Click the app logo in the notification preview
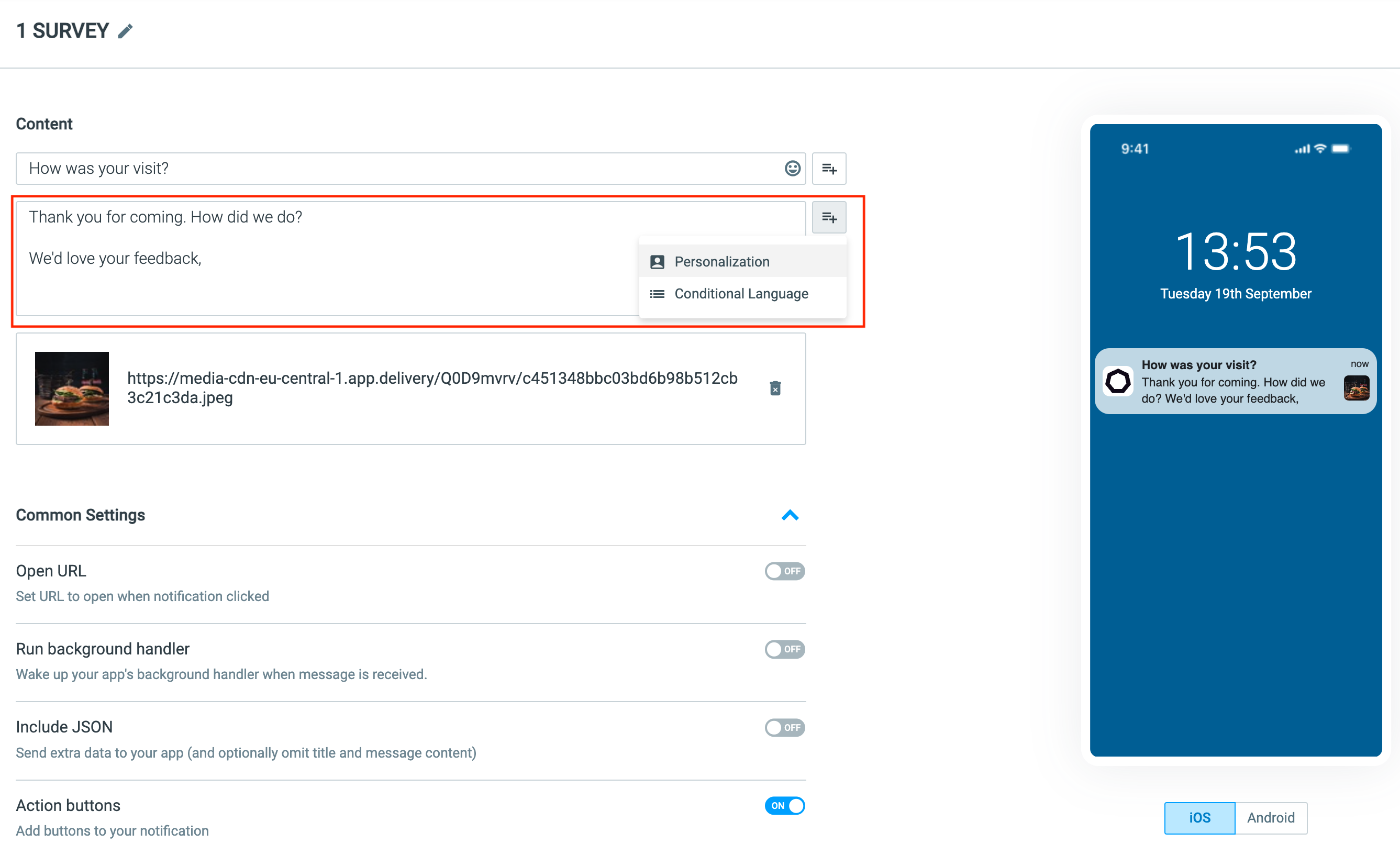This screenshot has width=1400, height=844. [1118, 381]
